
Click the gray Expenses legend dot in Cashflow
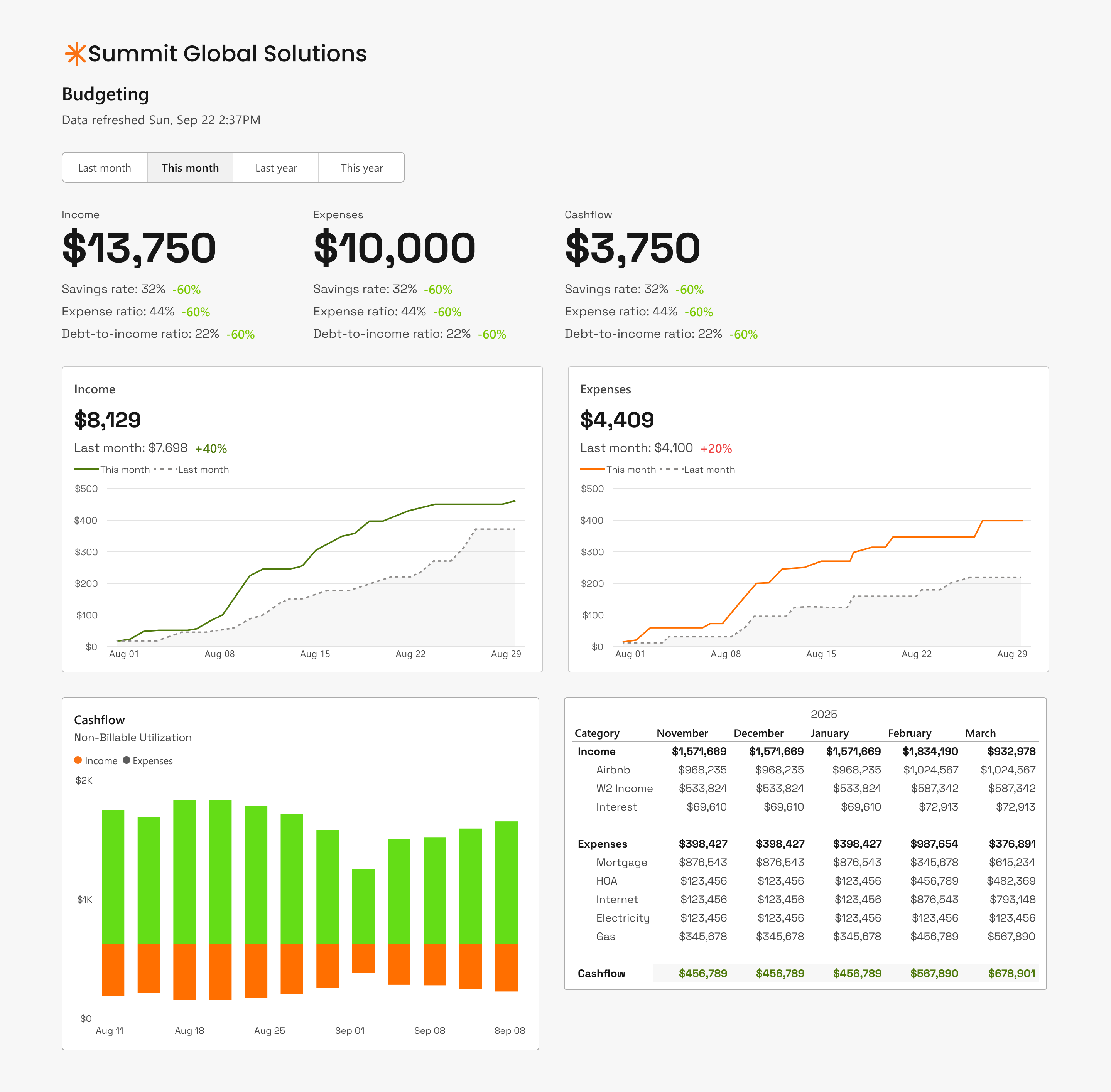(126, 760)
